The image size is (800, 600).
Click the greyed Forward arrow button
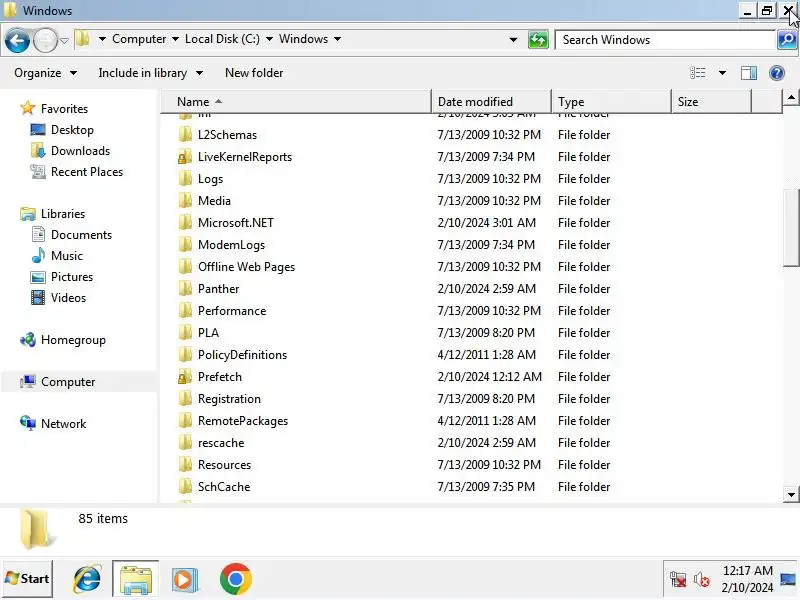pos(45,40)
